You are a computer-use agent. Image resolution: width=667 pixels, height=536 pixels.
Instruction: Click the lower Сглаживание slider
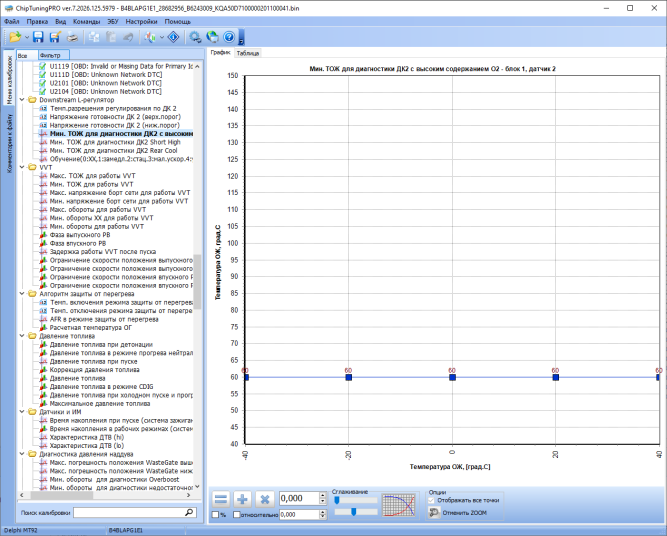tap(356, 512)
